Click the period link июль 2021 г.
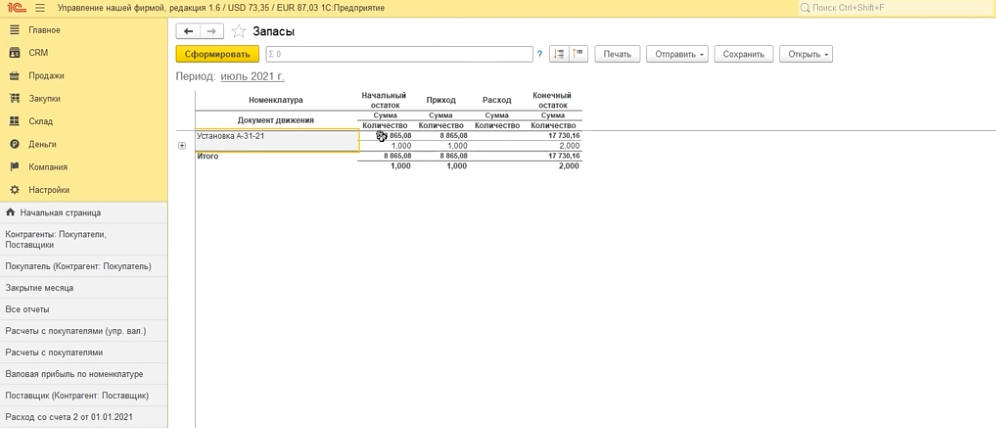 [252, 76]
